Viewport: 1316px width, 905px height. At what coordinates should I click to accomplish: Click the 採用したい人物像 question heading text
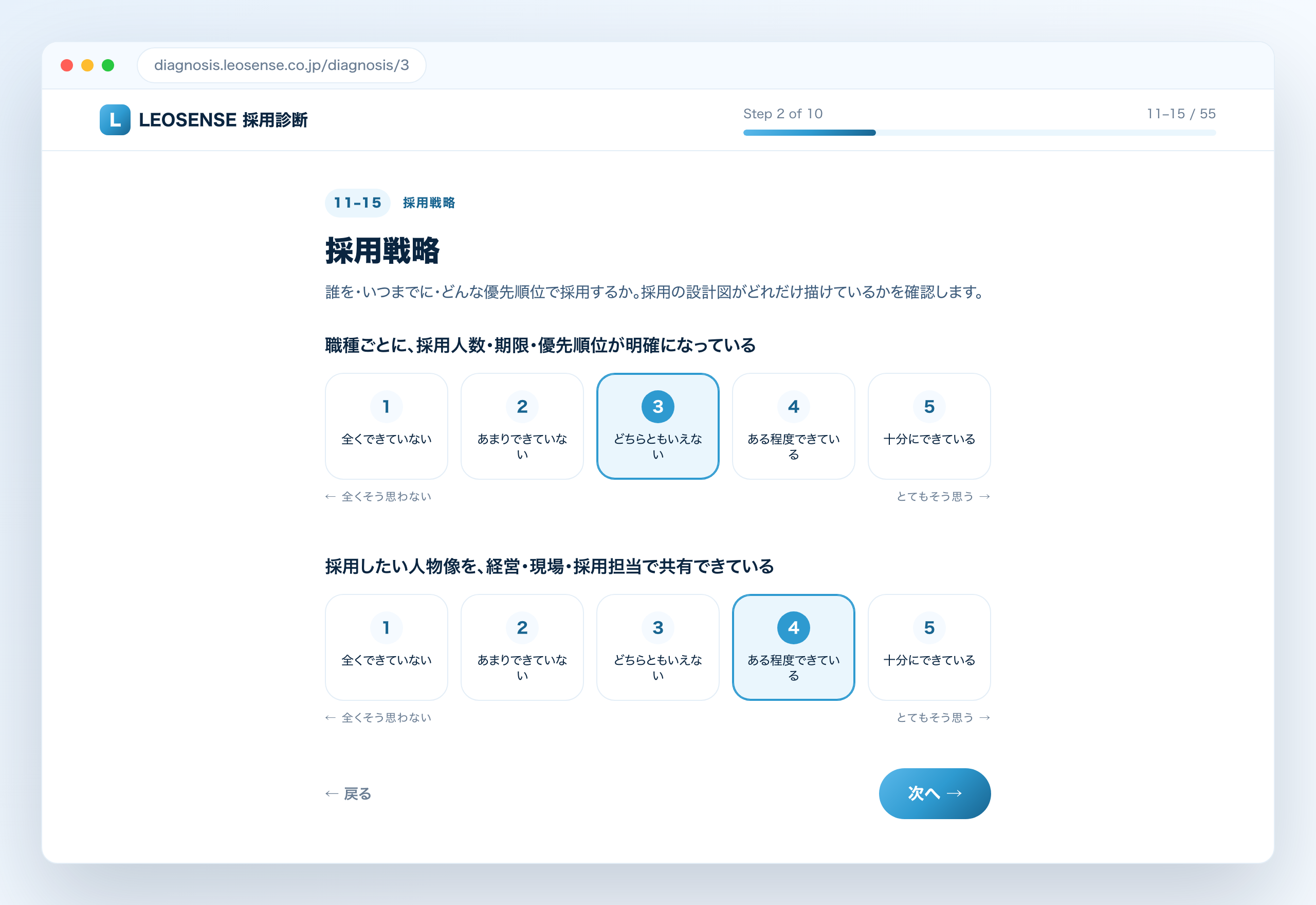coord(549,567)
